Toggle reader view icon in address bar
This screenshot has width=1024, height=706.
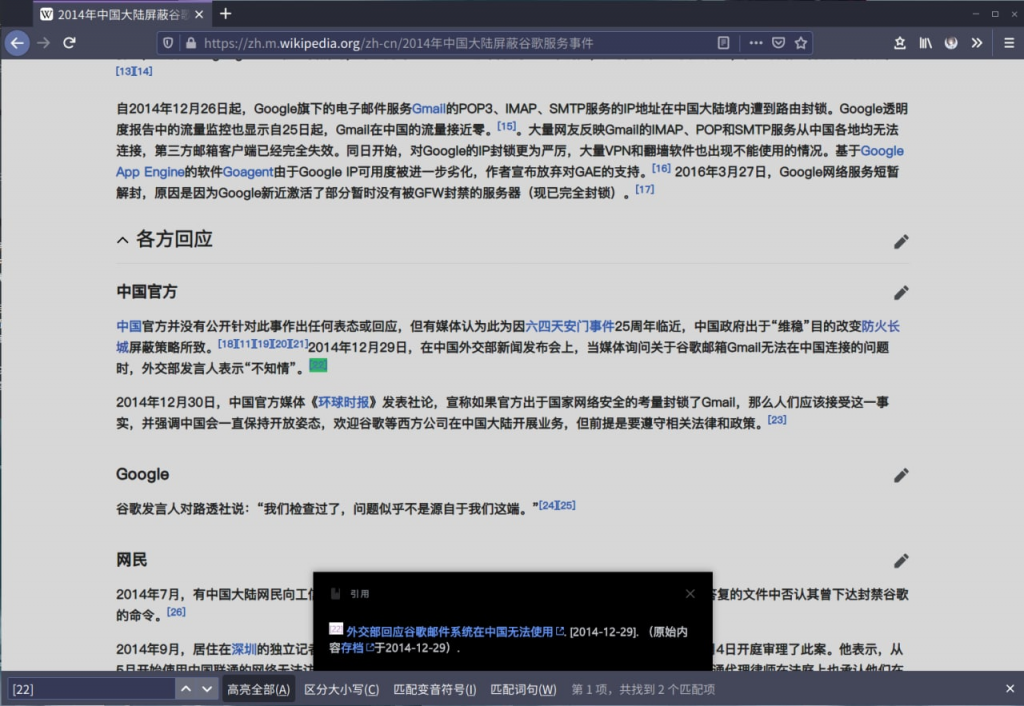[x=723, y=43]
